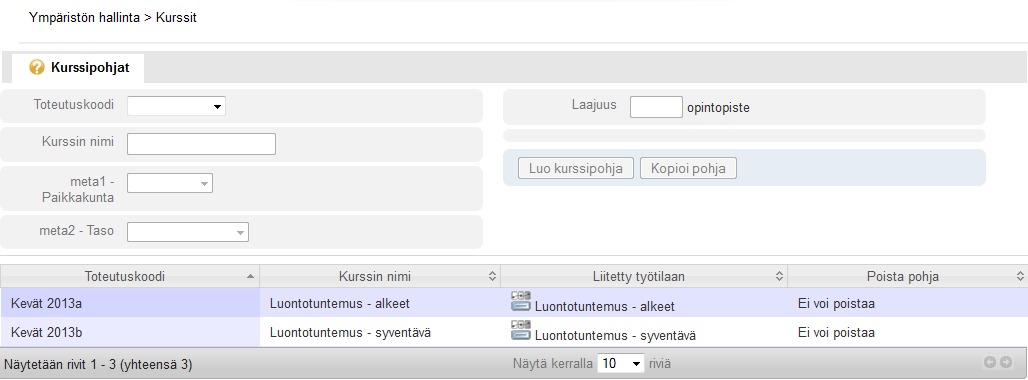The height and width of the screenshot is (380, 1028).
Task: Click the Luo kurssipohja button
Action: (576, 168)
